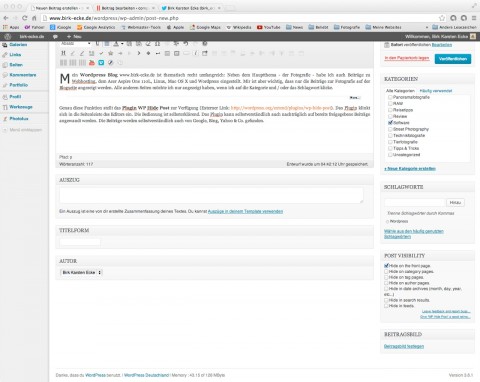Open text color dropdown arrow in toolbar
Screen dimensions: 480x382
tap(122, 44)
